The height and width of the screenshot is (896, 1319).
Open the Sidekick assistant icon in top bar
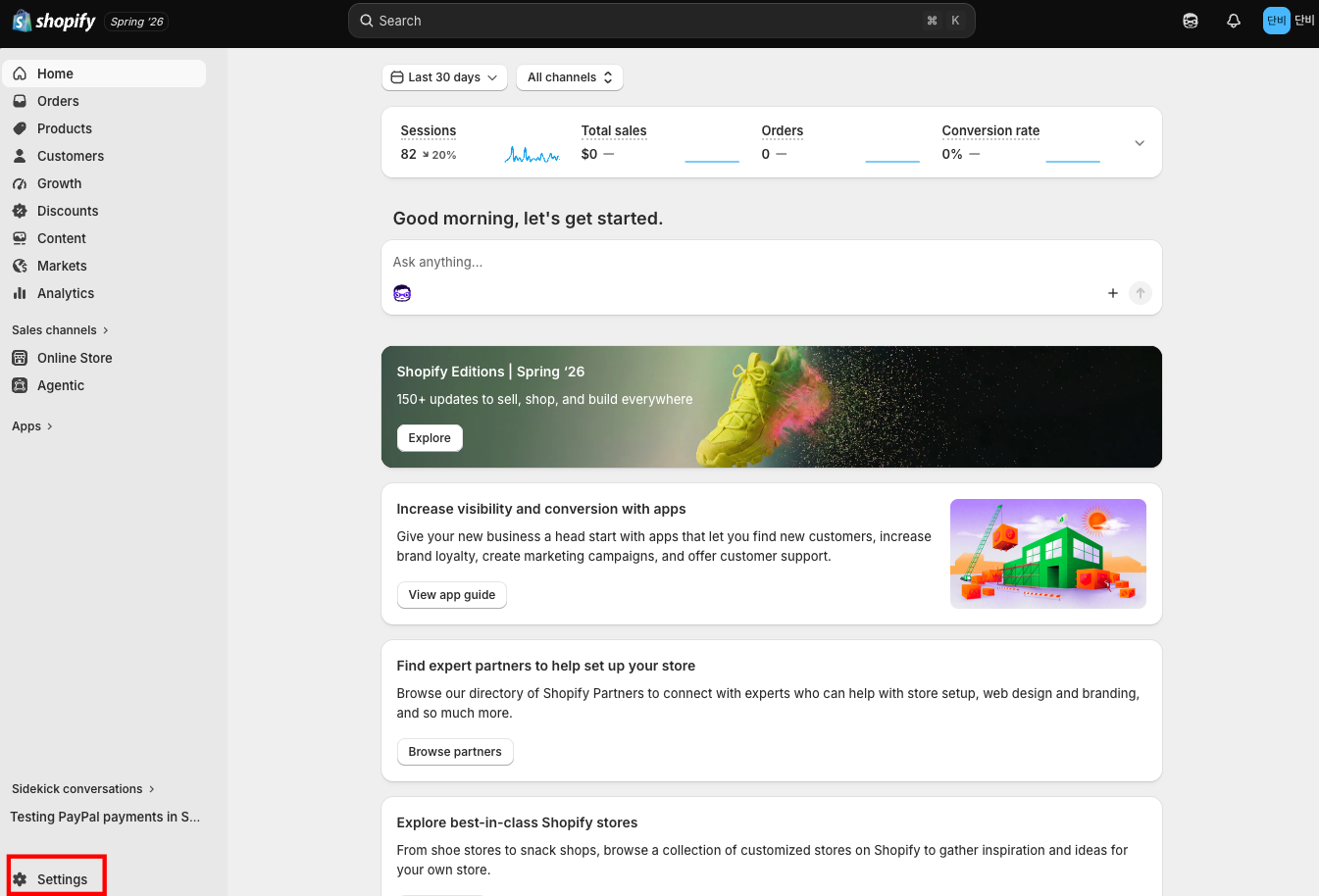[1191, 21]
